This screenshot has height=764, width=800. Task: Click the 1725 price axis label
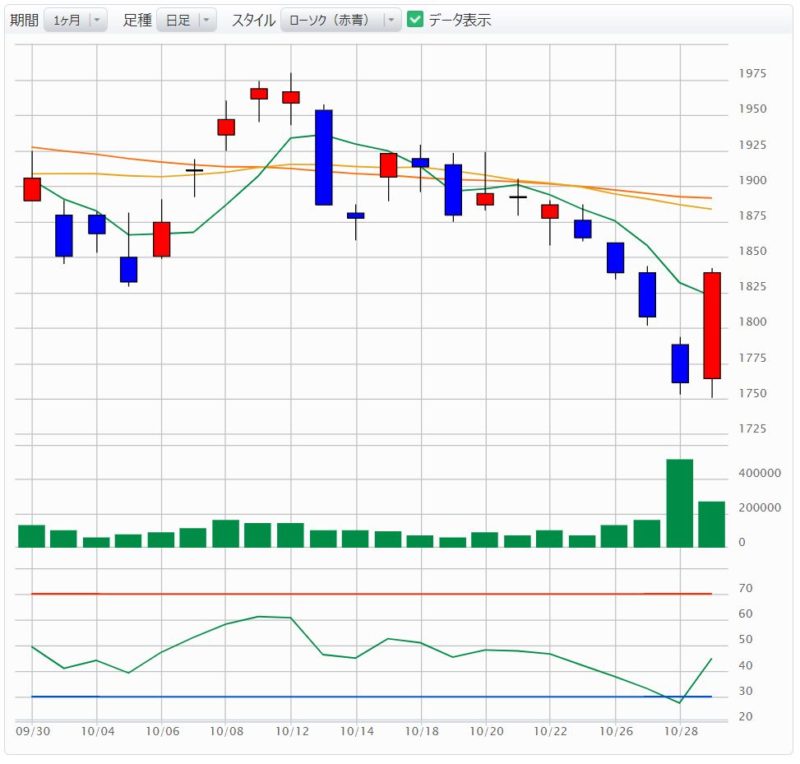pyautogui.click(x=752, y=429)
